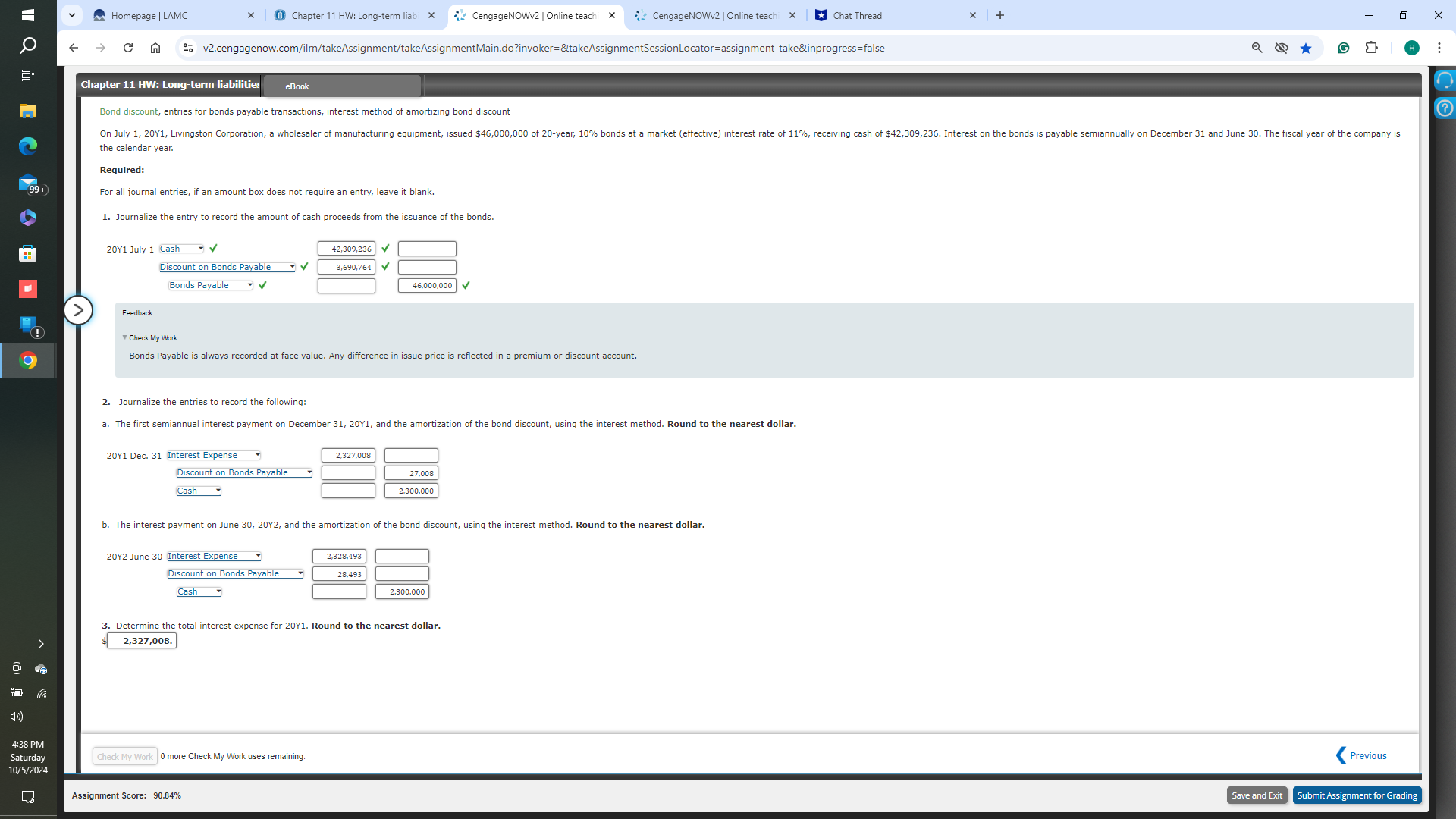This screenshot has width=1456, height=819.
Task: Click the headset support icon
Action: click(1445, 80)
